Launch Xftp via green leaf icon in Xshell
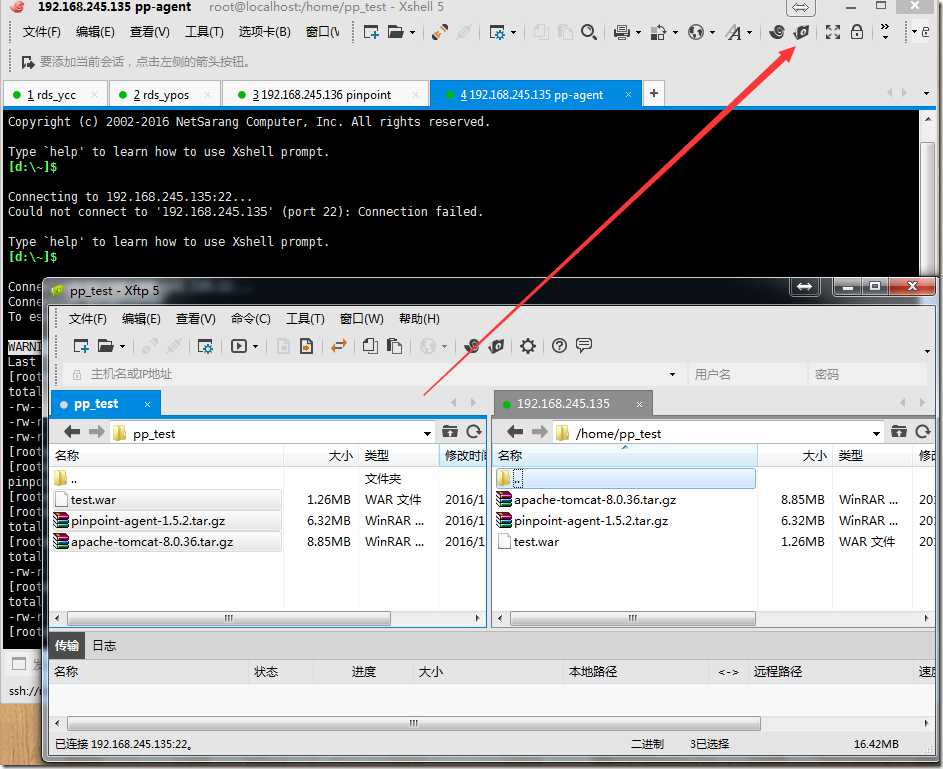The image size is (943, 769). point(801,32)
